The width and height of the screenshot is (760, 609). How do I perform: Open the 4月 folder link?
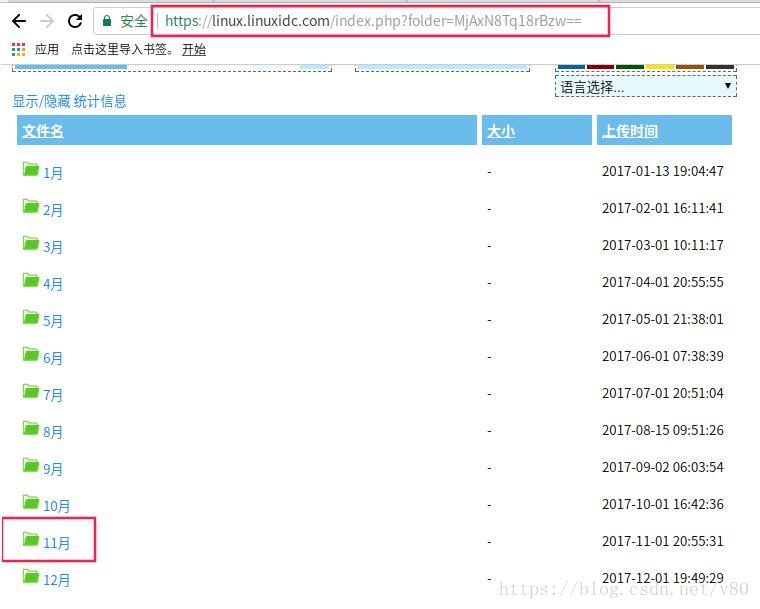click(x=53, y=284)
